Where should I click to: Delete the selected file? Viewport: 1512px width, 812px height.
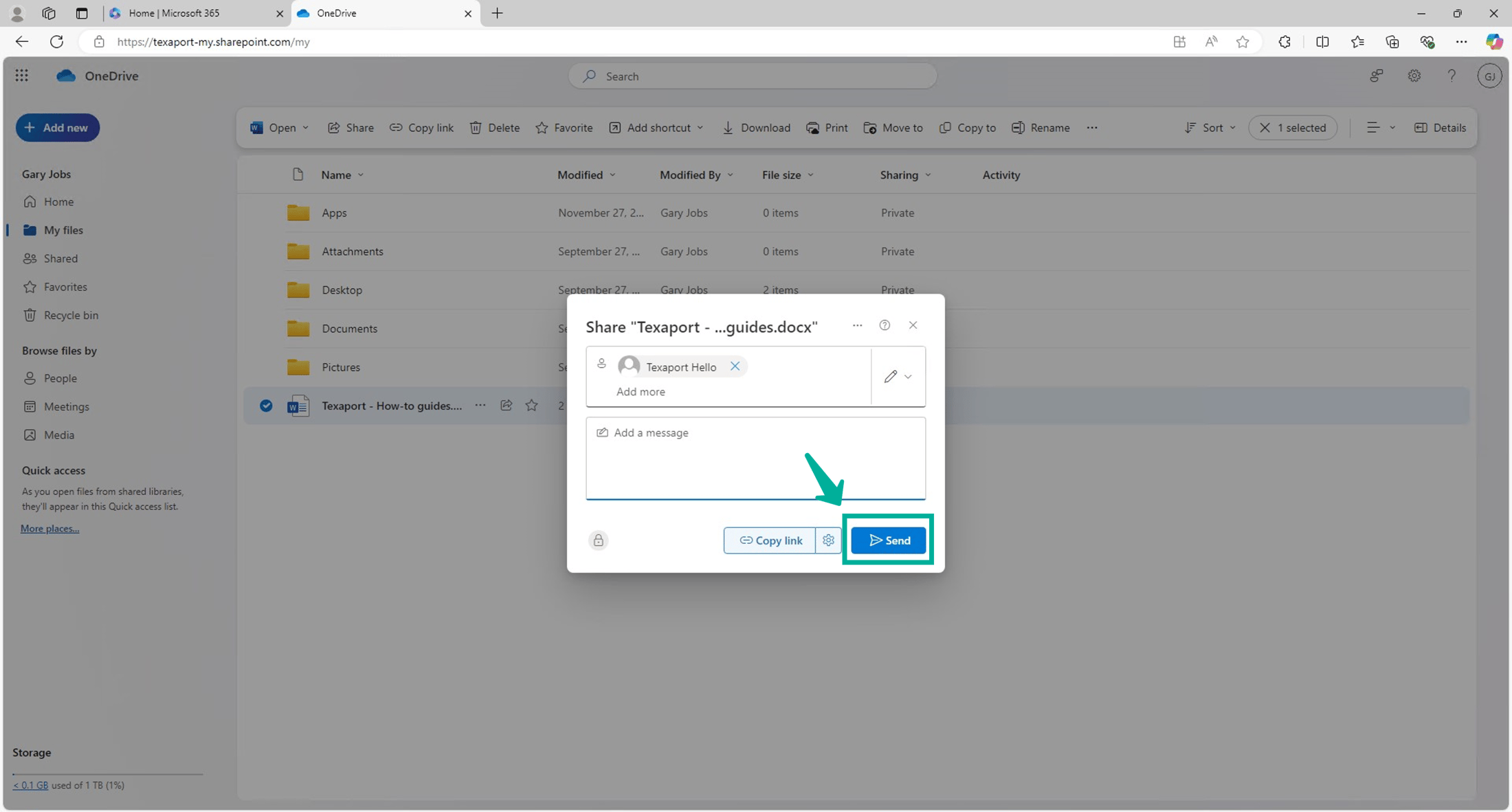pos(494,127)
